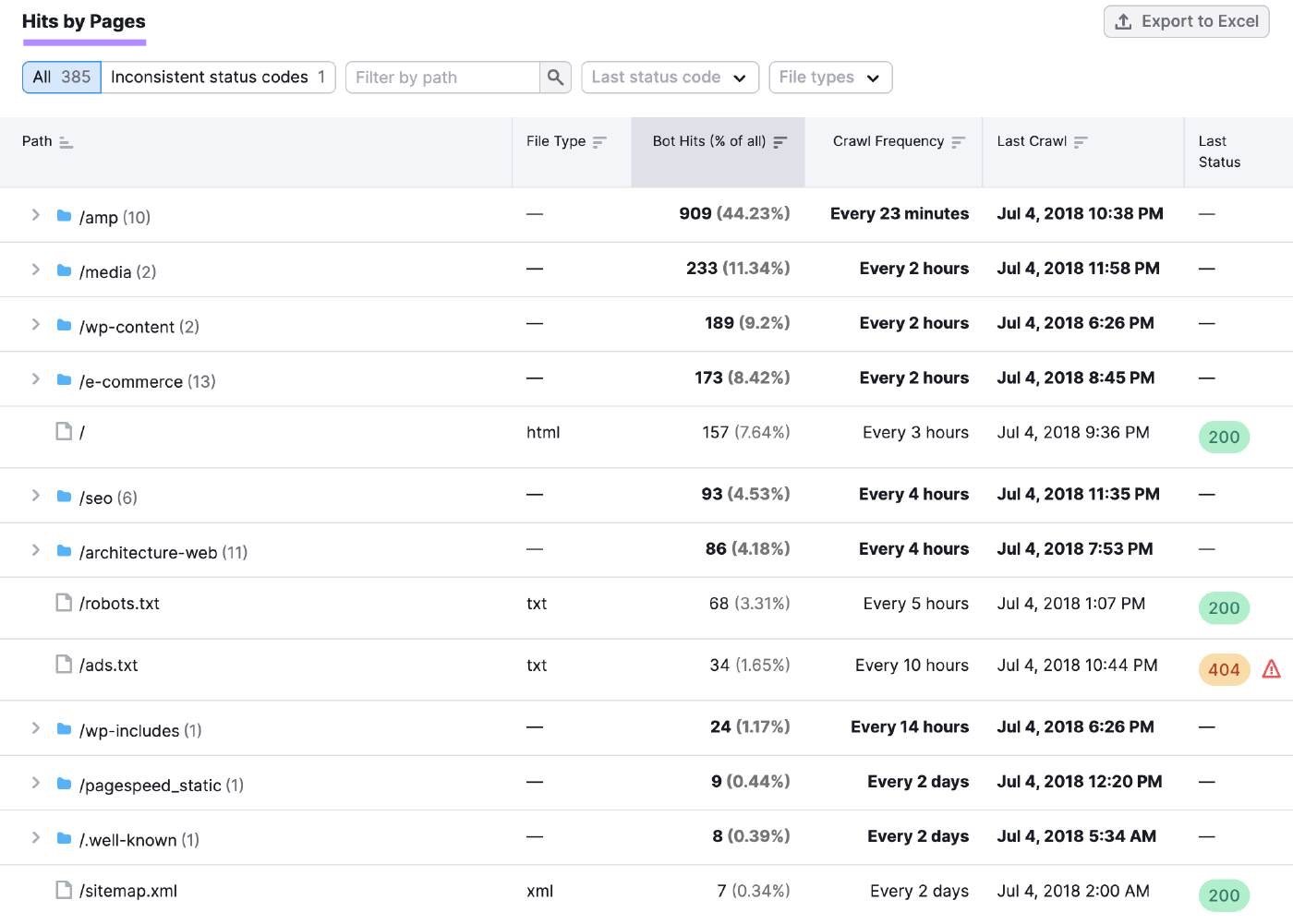Viewport: 1293px width, 924px height.
Task: Click the document icon next to /sitemap.xml
Action: point(63,889)
